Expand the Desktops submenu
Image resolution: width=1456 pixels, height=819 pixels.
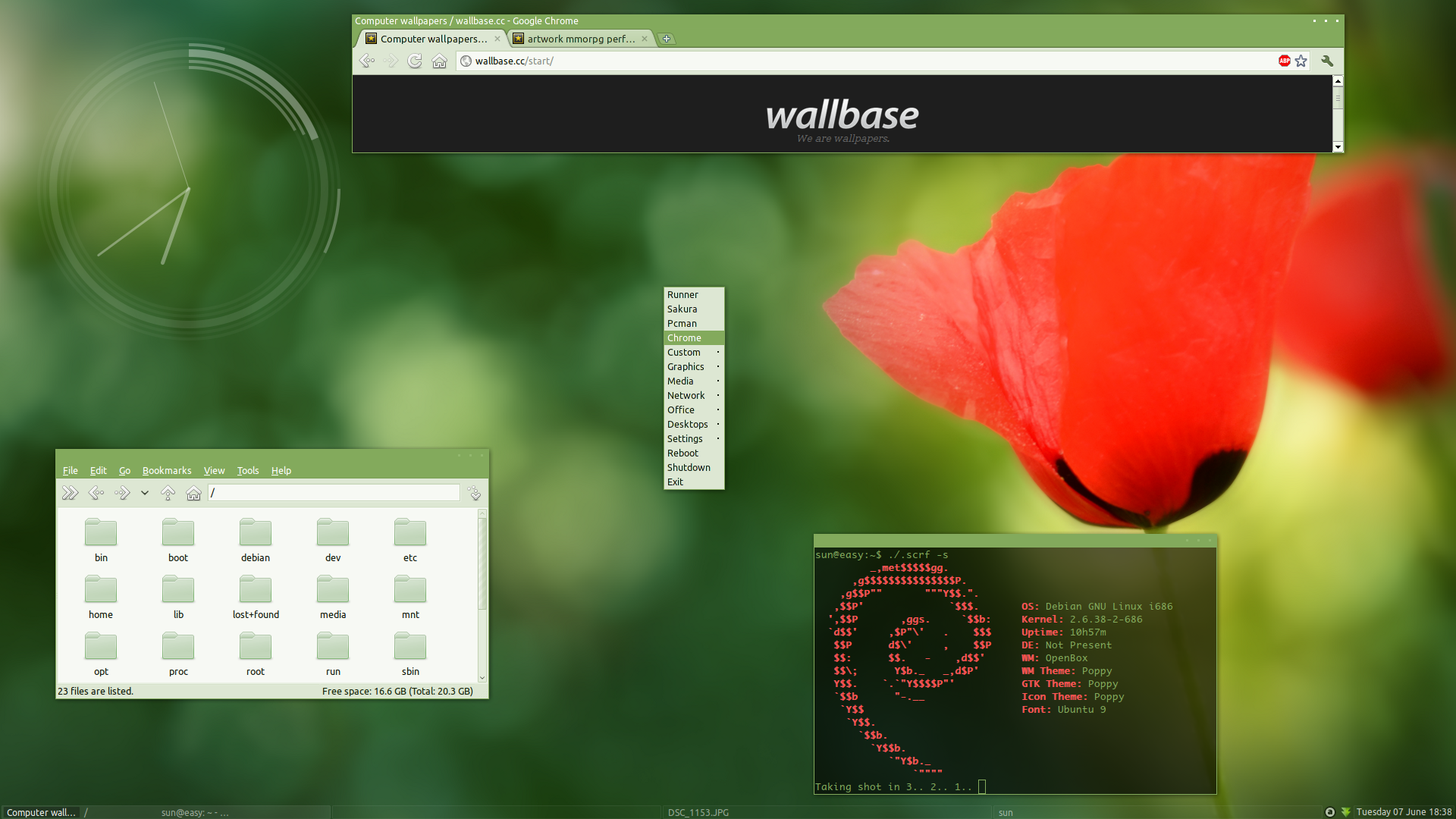coord(694,424)
